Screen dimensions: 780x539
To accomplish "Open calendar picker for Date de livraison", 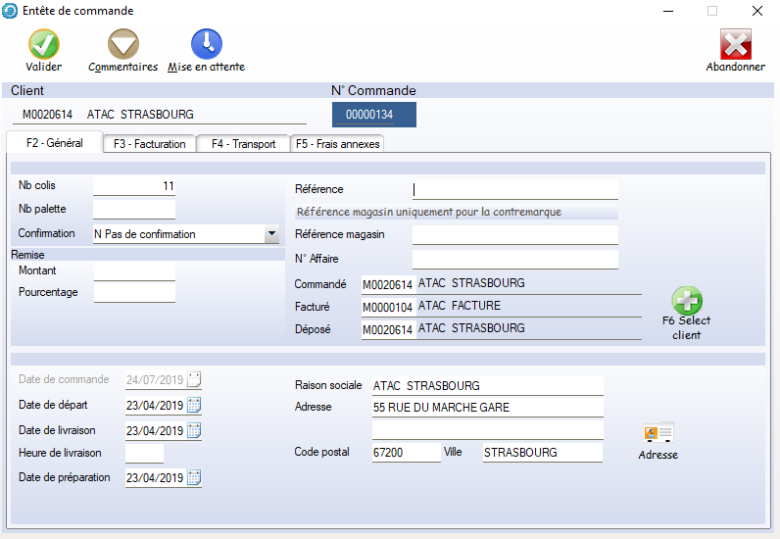I will (x=194, y=431).
